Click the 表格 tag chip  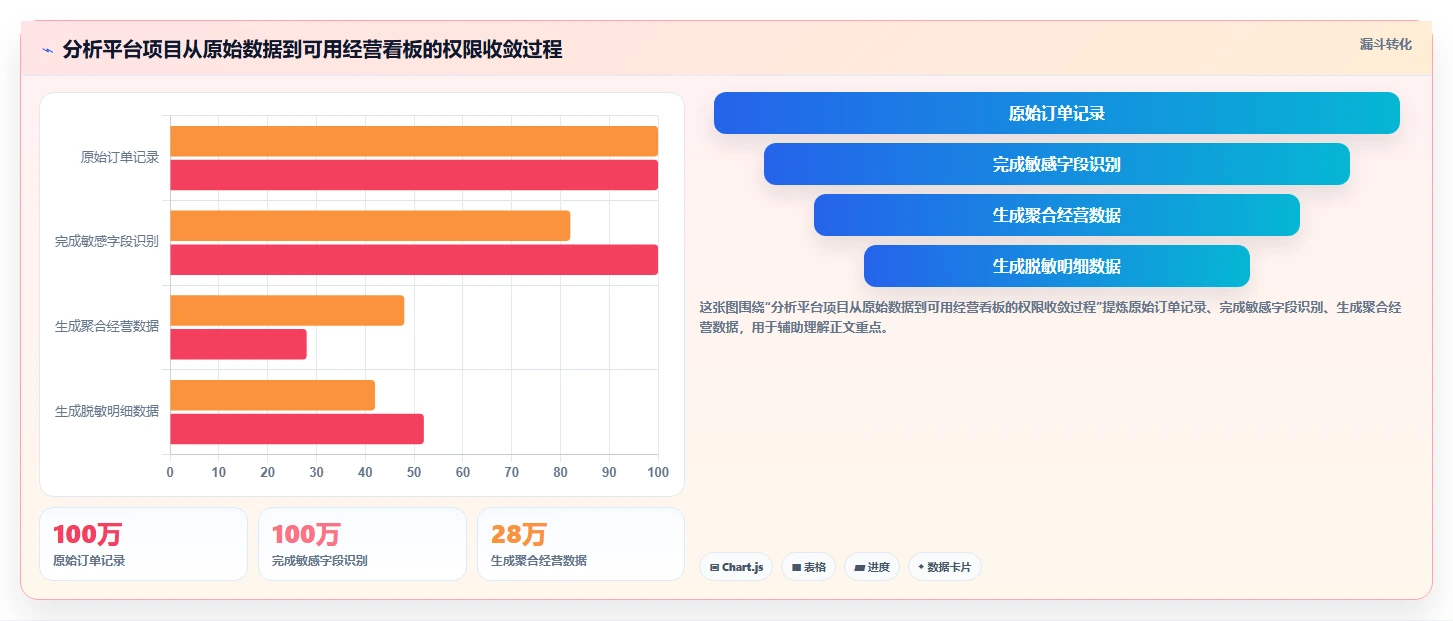coord(808,567)
